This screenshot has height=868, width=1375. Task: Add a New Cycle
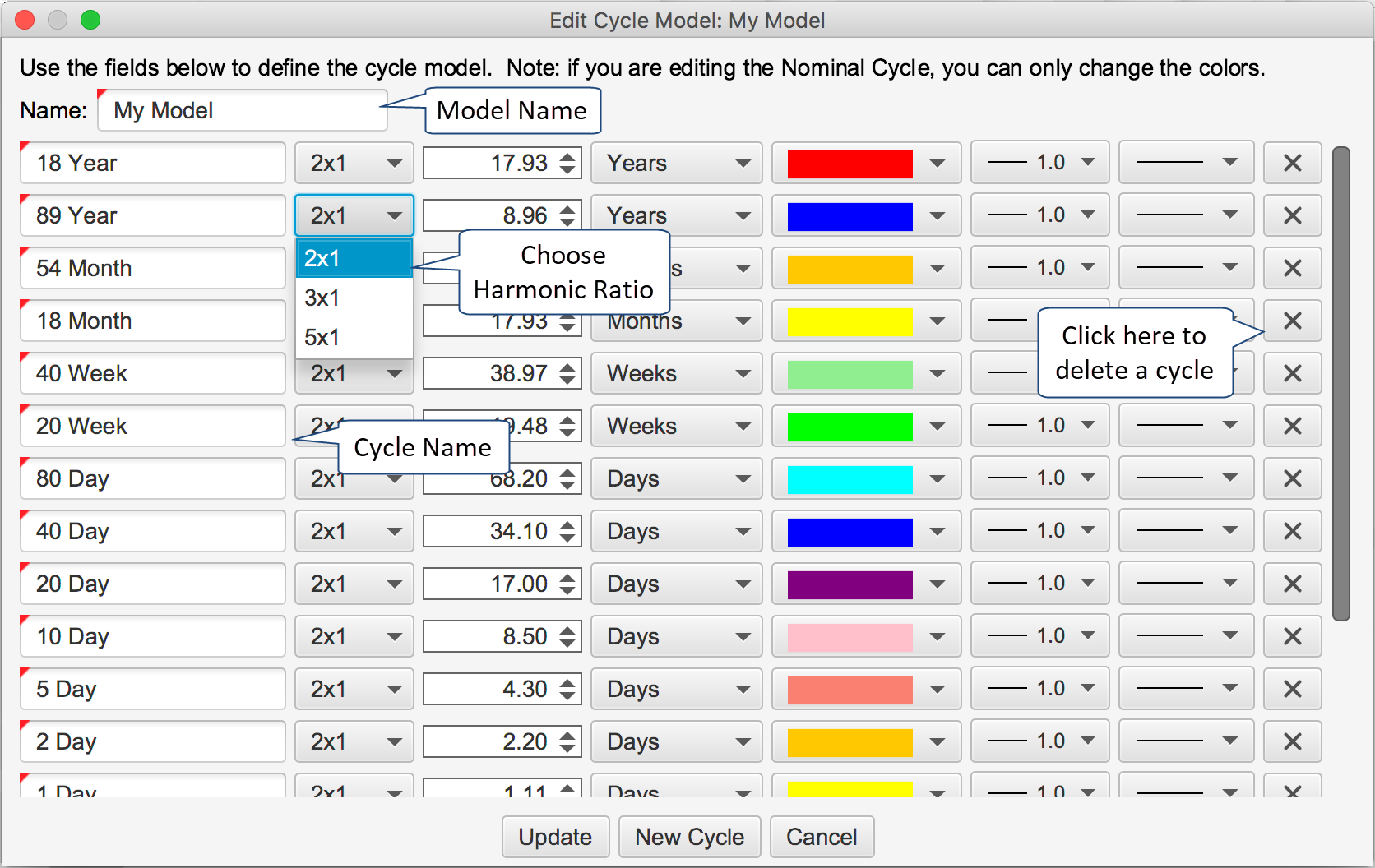pos(689,837)
